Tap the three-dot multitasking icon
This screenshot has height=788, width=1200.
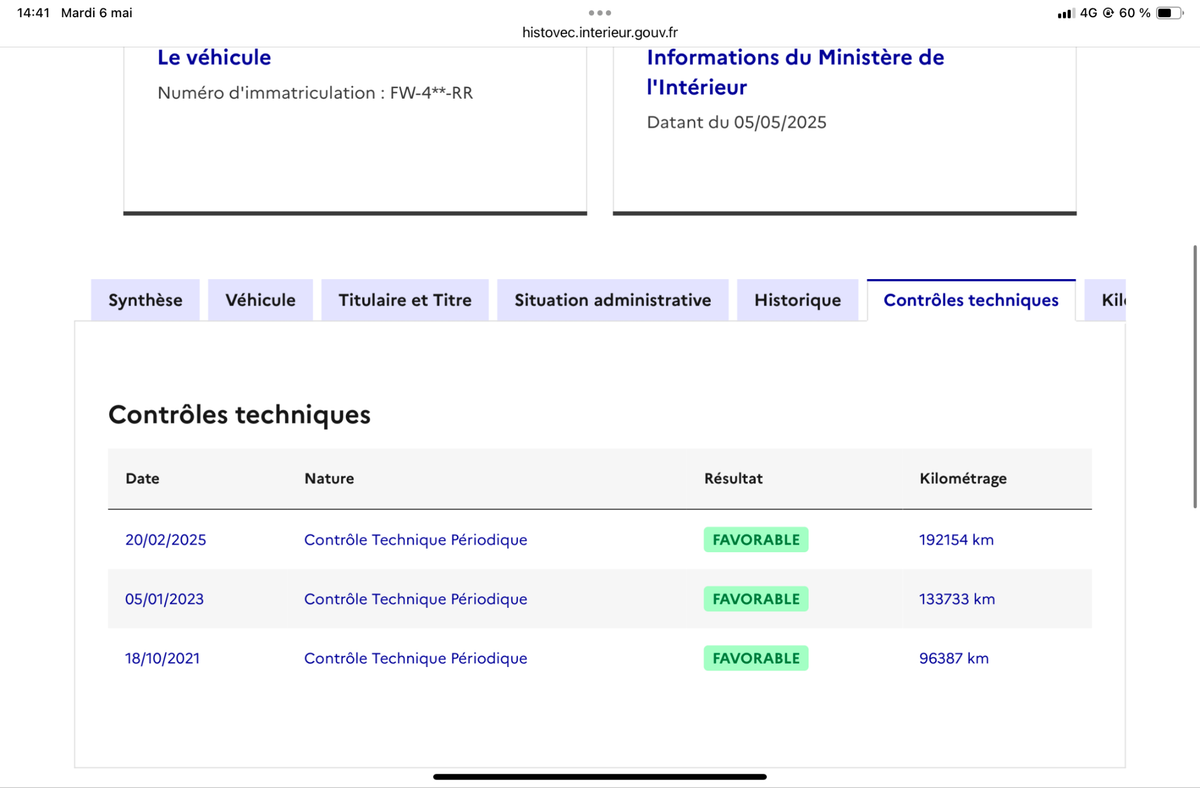[x=600, y=13]
